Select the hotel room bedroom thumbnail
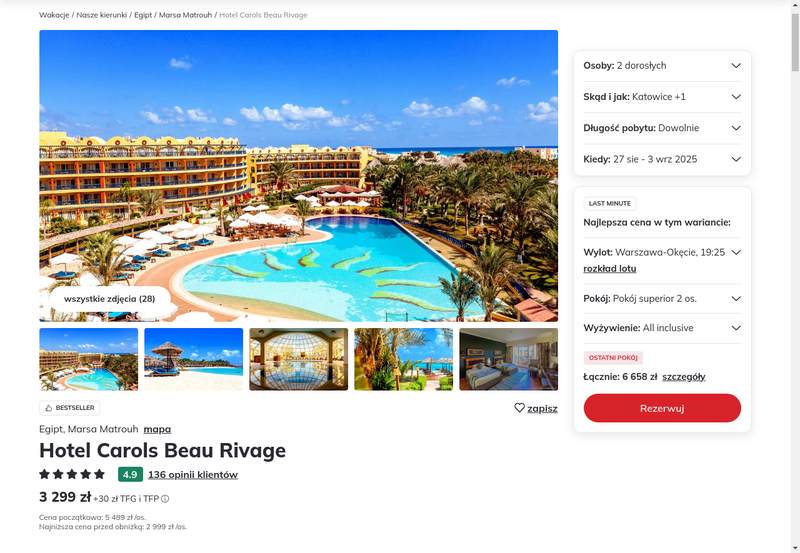The width and height of the screenshot is (800, 553). [509, 359]
